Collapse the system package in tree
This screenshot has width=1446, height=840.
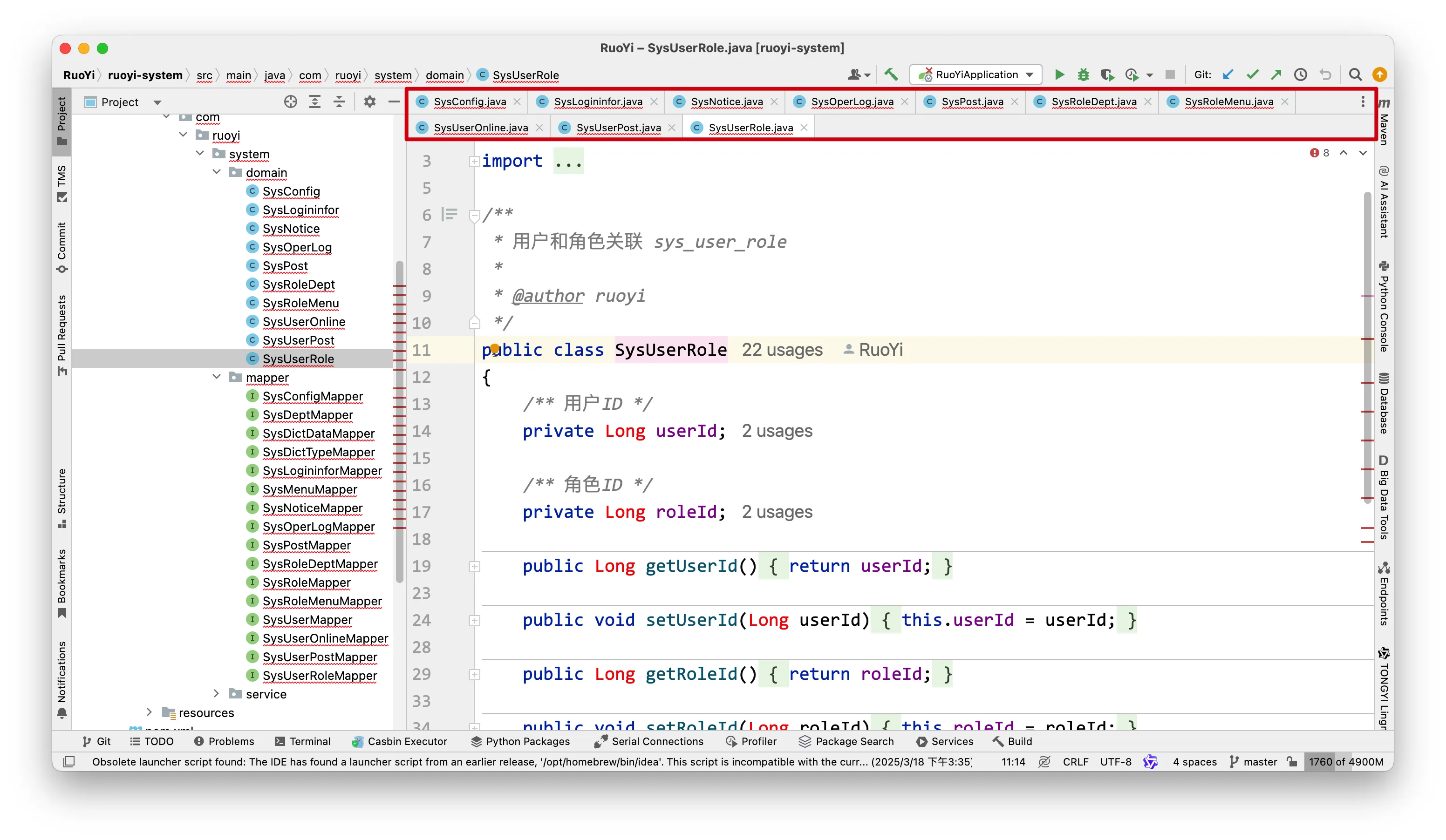point(200,153)
